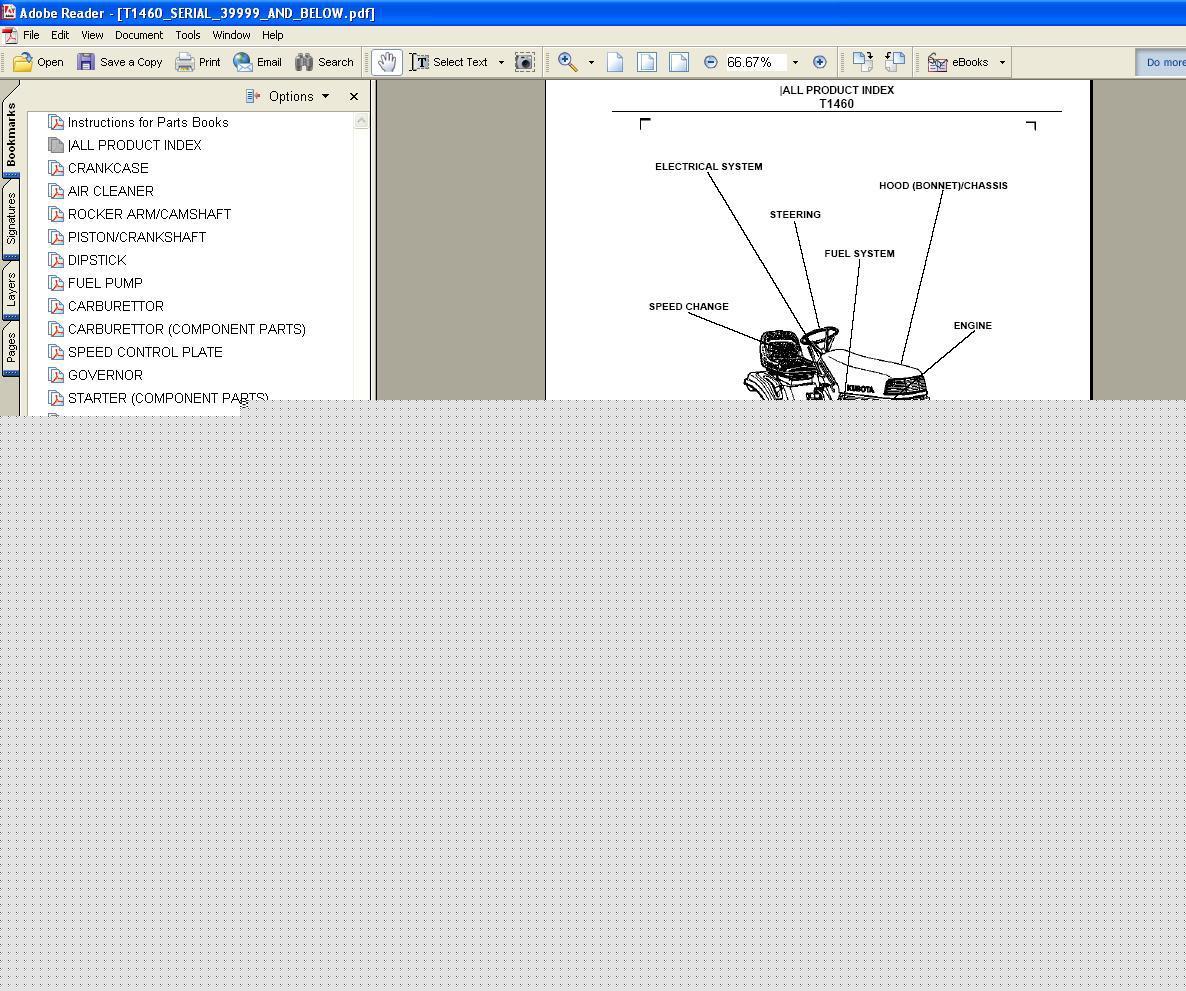Open the GOVERNOR bookmark
1186x991 pixels.
[x=105, y=374]
